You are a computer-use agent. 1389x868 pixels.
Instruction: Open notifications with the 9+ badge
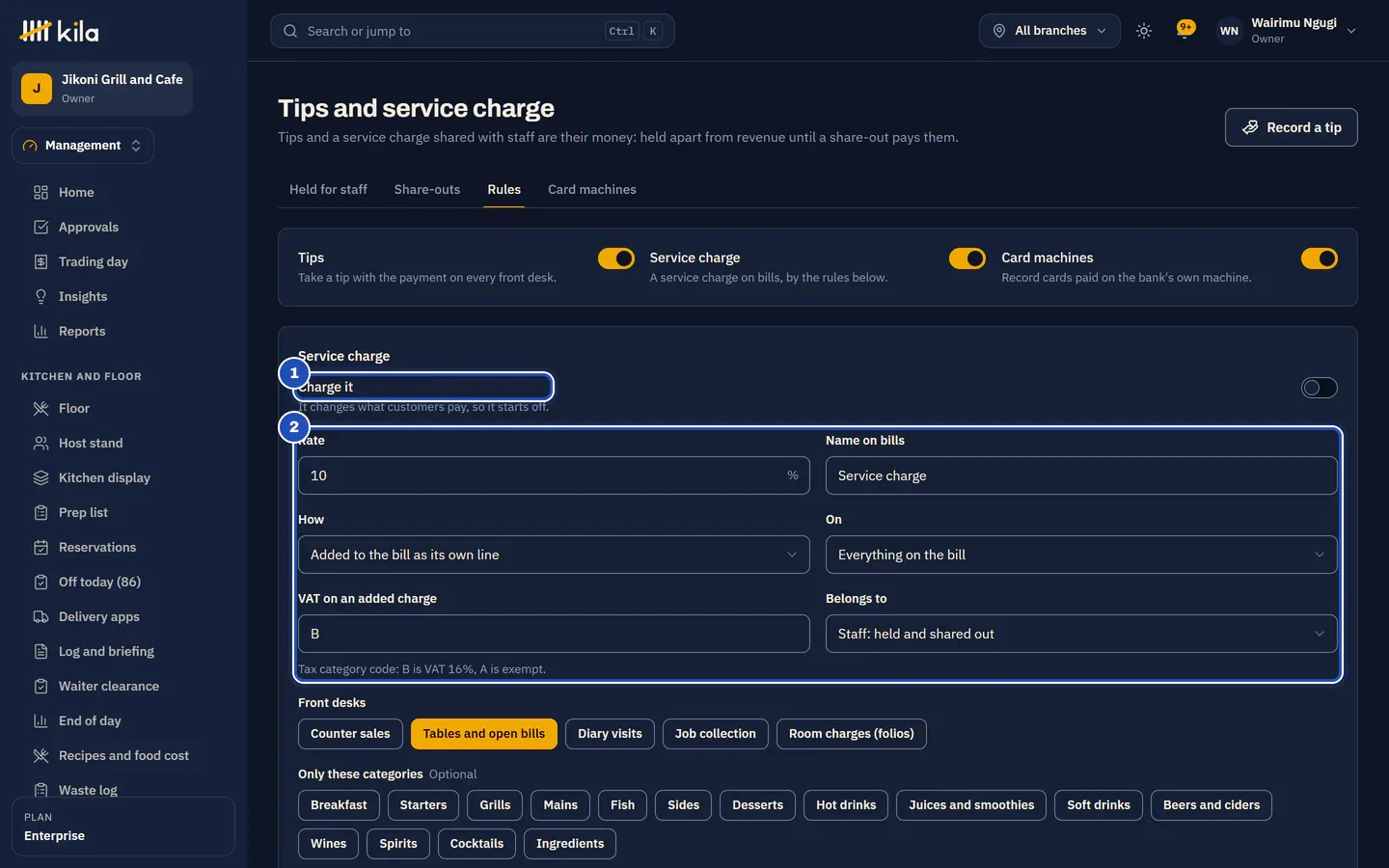[1185, 30]
